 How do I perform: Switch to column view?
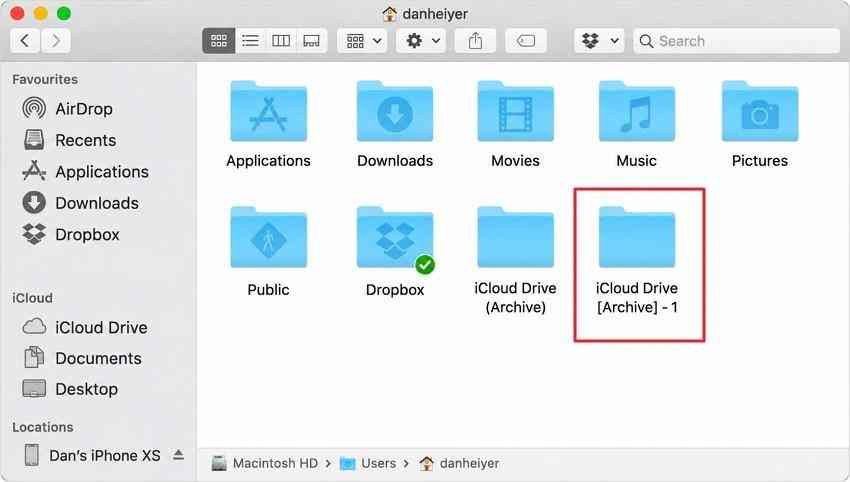click(281, 41)
